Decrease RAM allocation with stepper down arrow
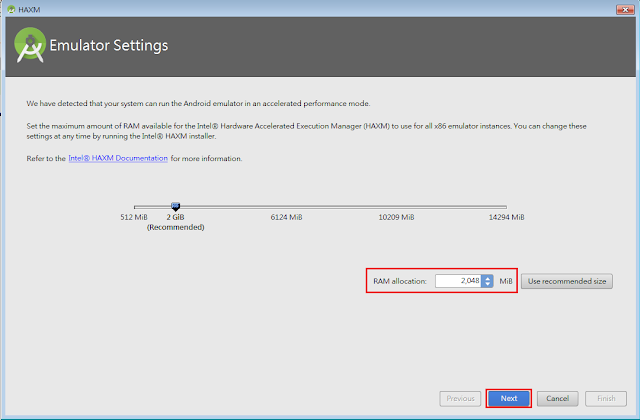The image size is (640, 420). [487, 284]
